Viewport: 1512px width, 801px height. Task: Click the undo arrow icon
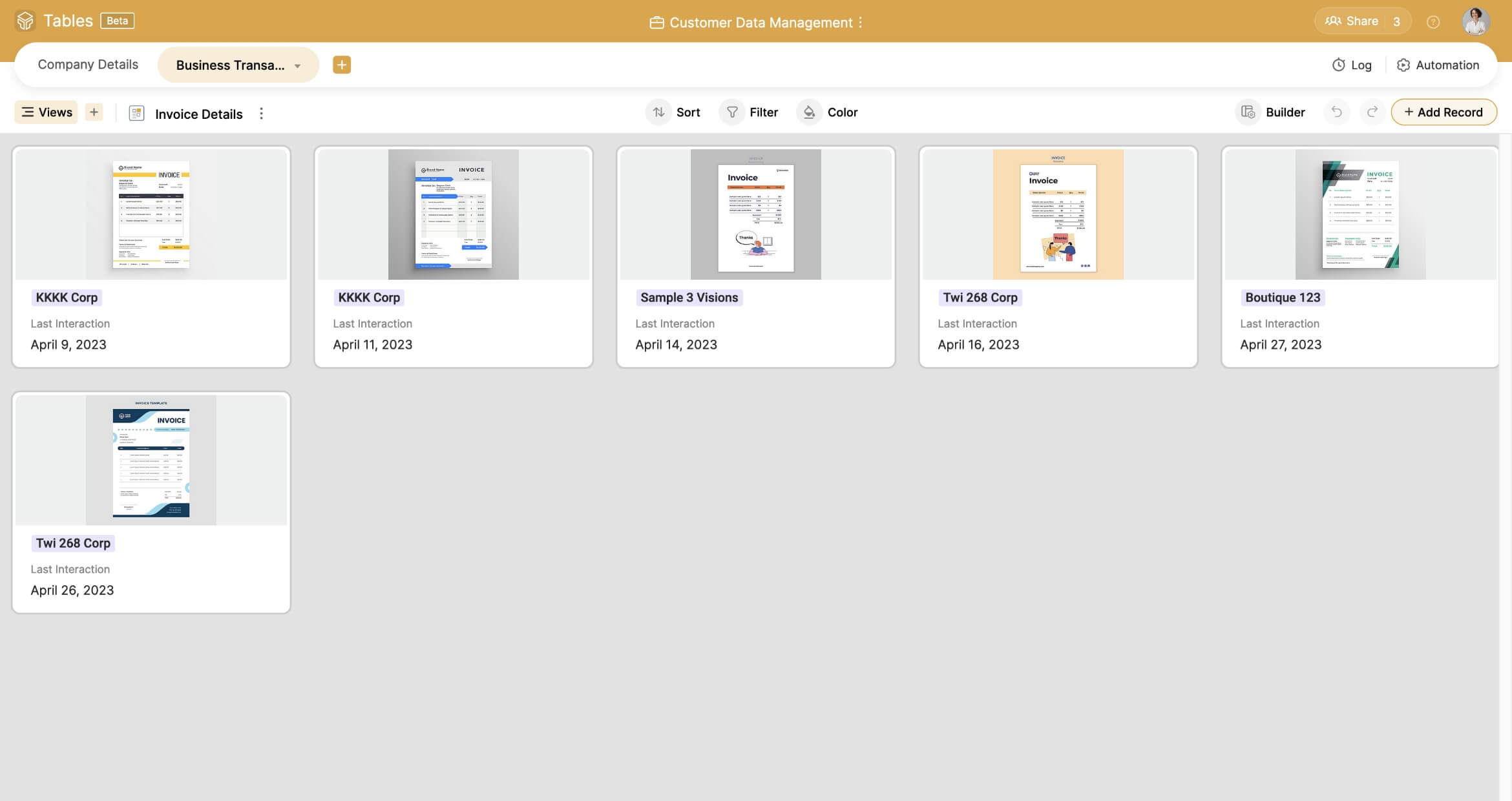(1336, 112)
